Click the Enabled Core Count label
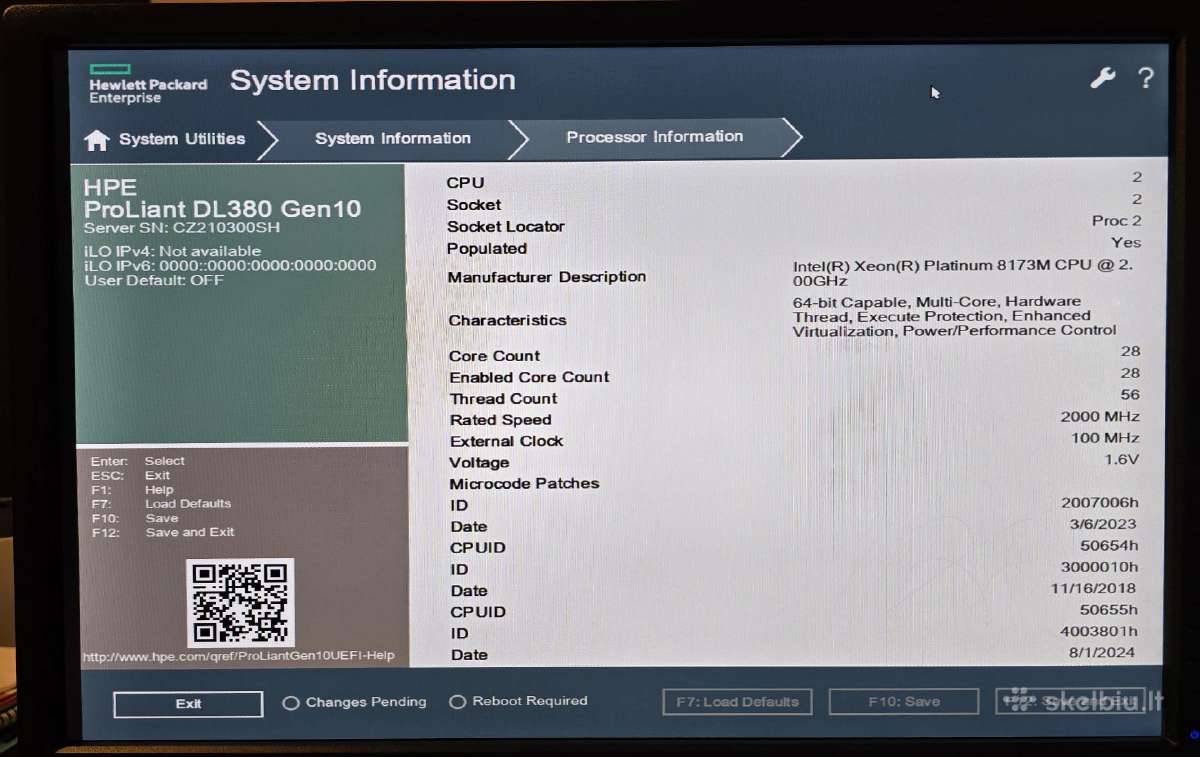Image resolution: width=1200 pixels, height=757 pixels. [529, 377]
